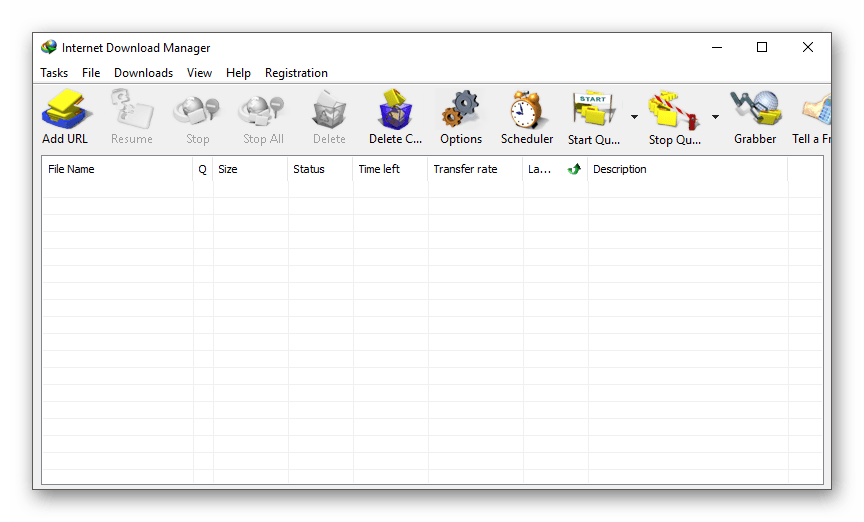Click the Description column header
Viewport: 864px width, 522px height.
click(x=687, y=170)
